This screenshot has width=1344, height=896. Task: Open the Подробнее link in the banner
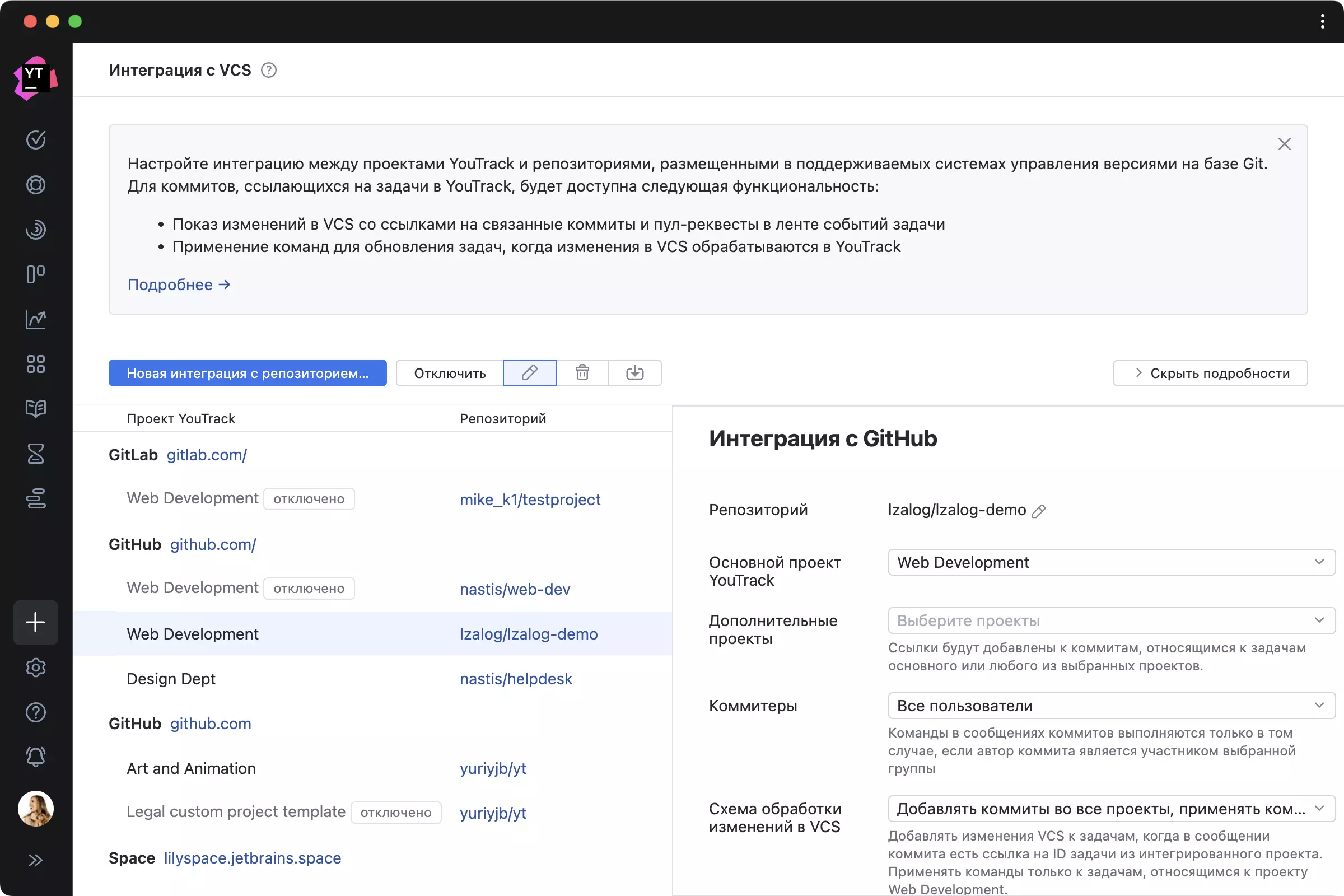[x=171, y=284]
